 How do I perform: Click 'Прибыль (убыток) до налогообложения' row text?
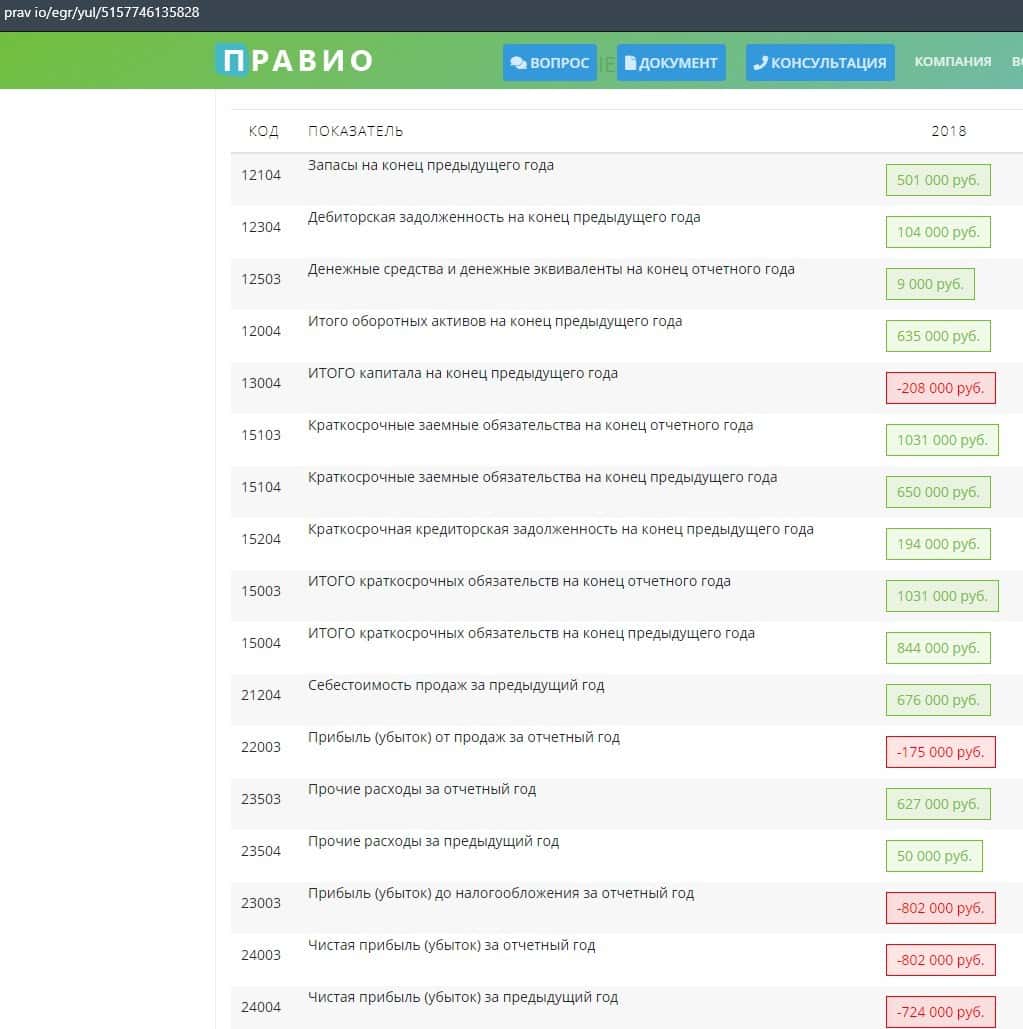(x=501, y=893)
